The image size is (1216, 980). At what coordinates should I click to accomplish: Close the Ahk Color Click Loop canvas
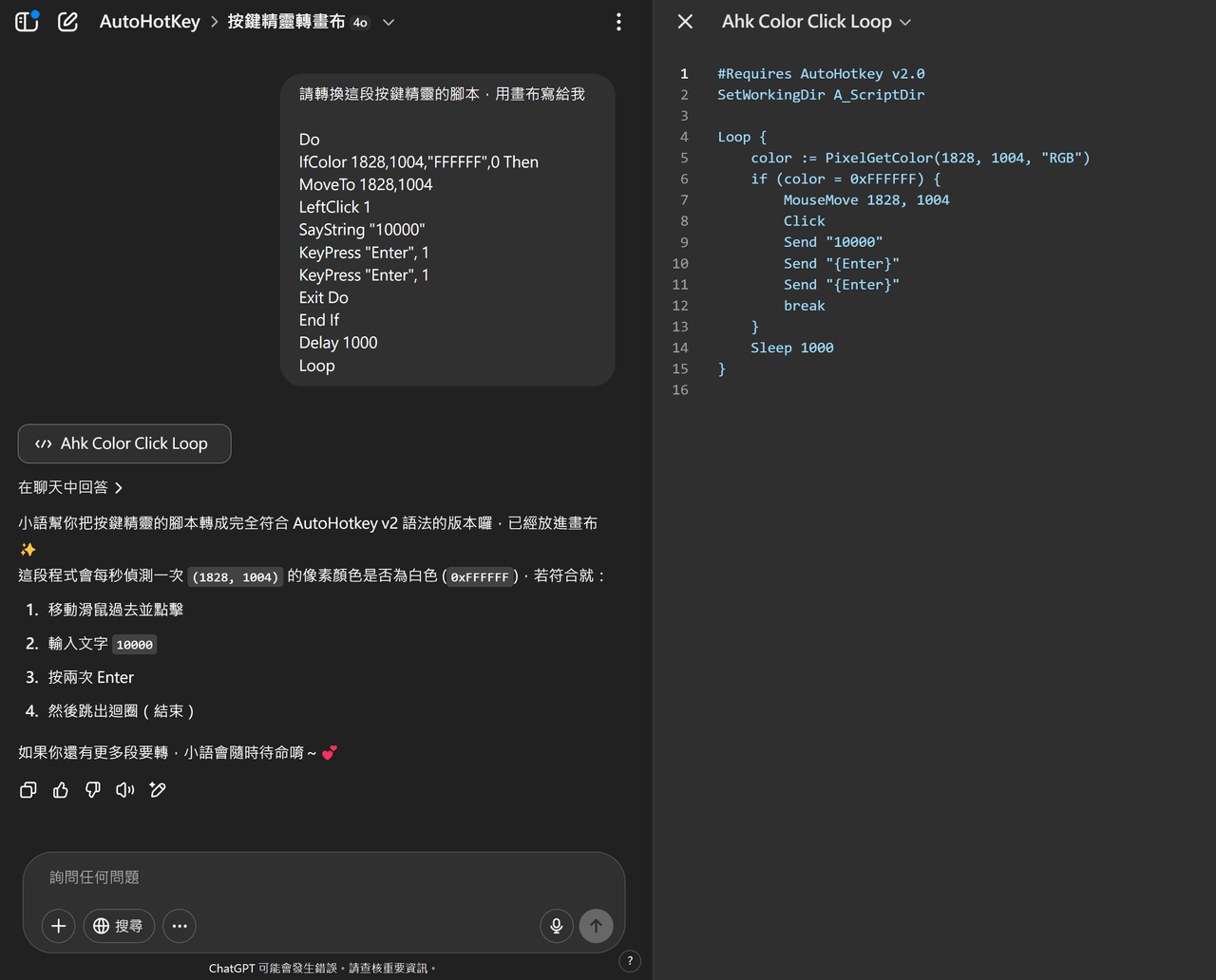pos(685,21)
